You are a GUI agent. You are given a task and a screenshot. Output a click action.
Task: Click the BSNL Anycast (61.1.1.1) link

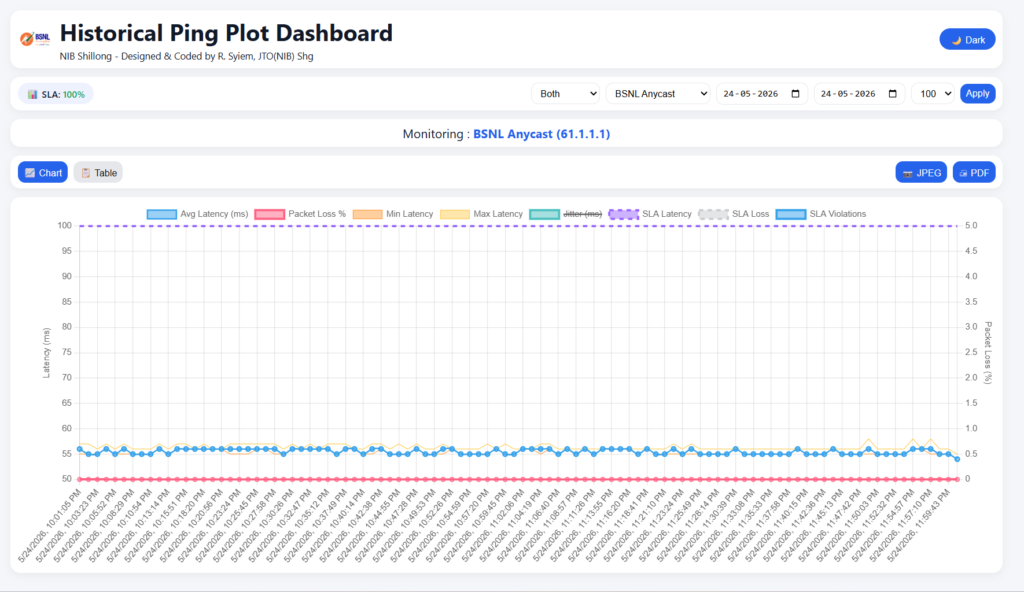coord(541,134)
